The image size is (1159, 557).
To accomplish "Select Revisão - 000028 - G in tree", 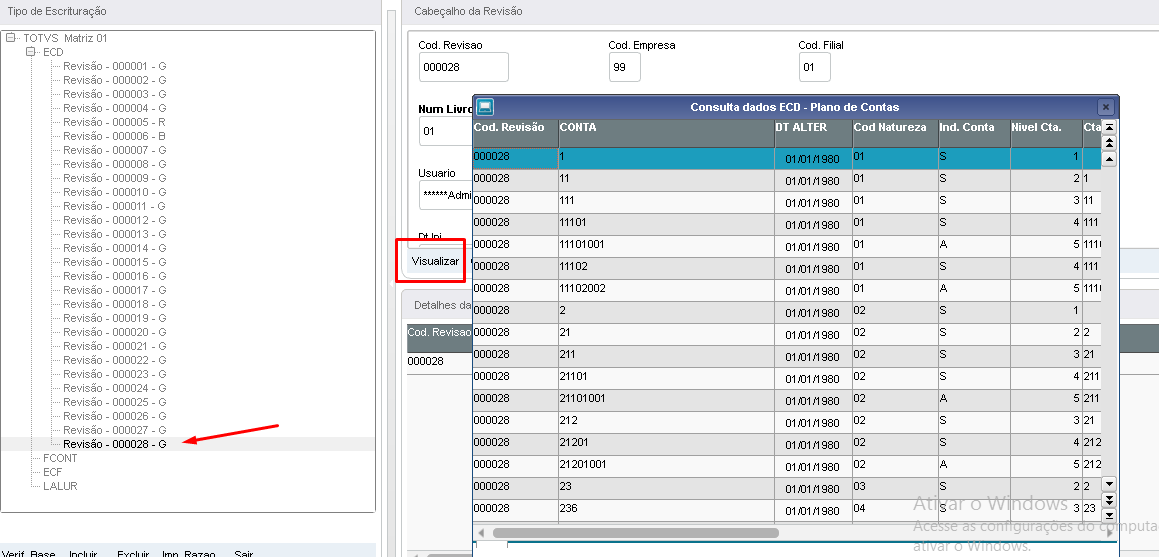I will tap(115, 444).
